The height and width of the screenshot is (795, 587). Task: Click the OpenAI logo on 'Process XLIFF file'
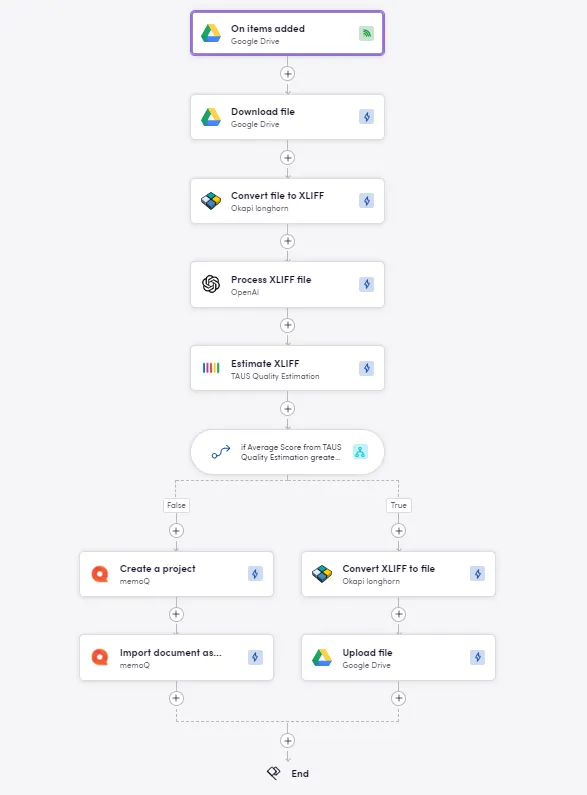click(x=211, y=284)
